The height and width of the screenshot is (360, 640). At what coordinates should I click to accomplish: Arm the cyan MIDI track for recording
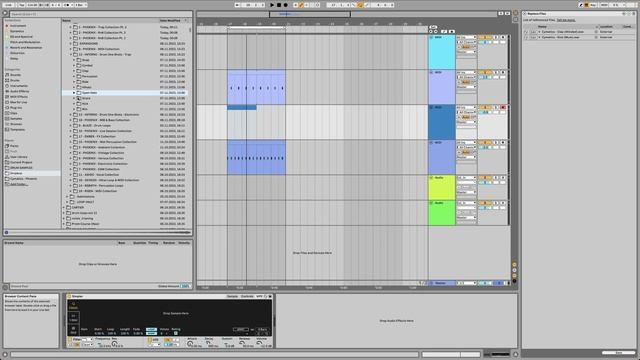(x=503, y=38)
